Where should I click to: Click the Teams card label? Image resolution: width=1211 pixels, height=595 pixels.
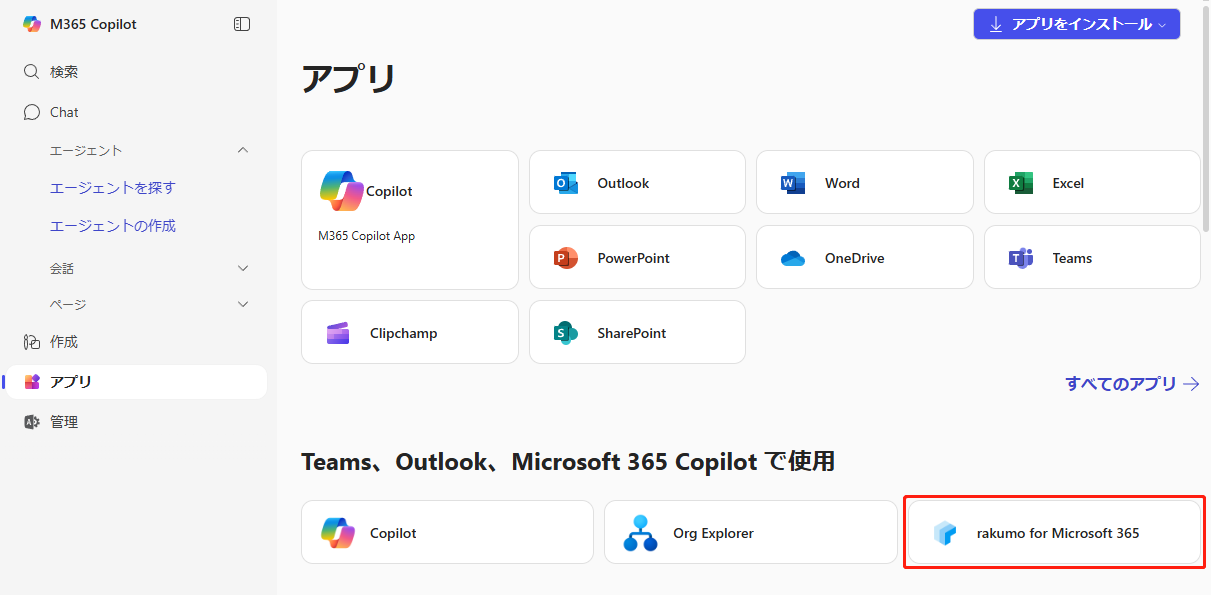[1072, 258]
